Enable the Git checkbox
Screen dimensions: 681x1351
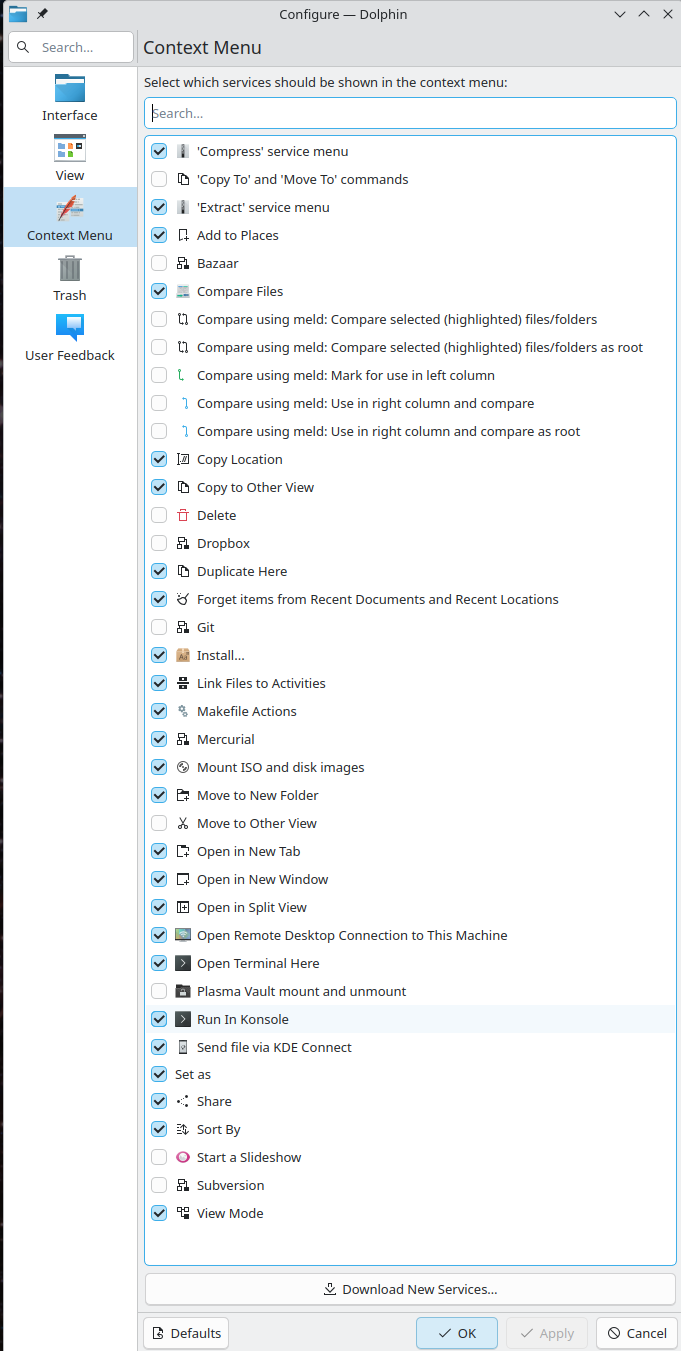pos(159,628)
